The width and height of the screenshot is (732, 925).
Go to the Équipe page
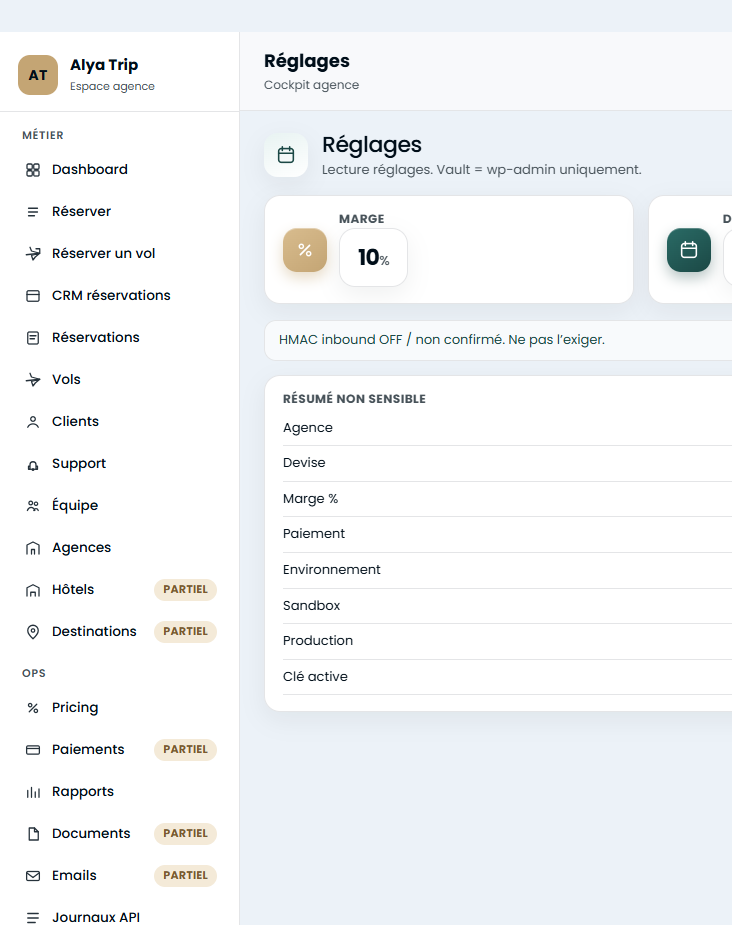pyautogui.click(x=120, y=506)
